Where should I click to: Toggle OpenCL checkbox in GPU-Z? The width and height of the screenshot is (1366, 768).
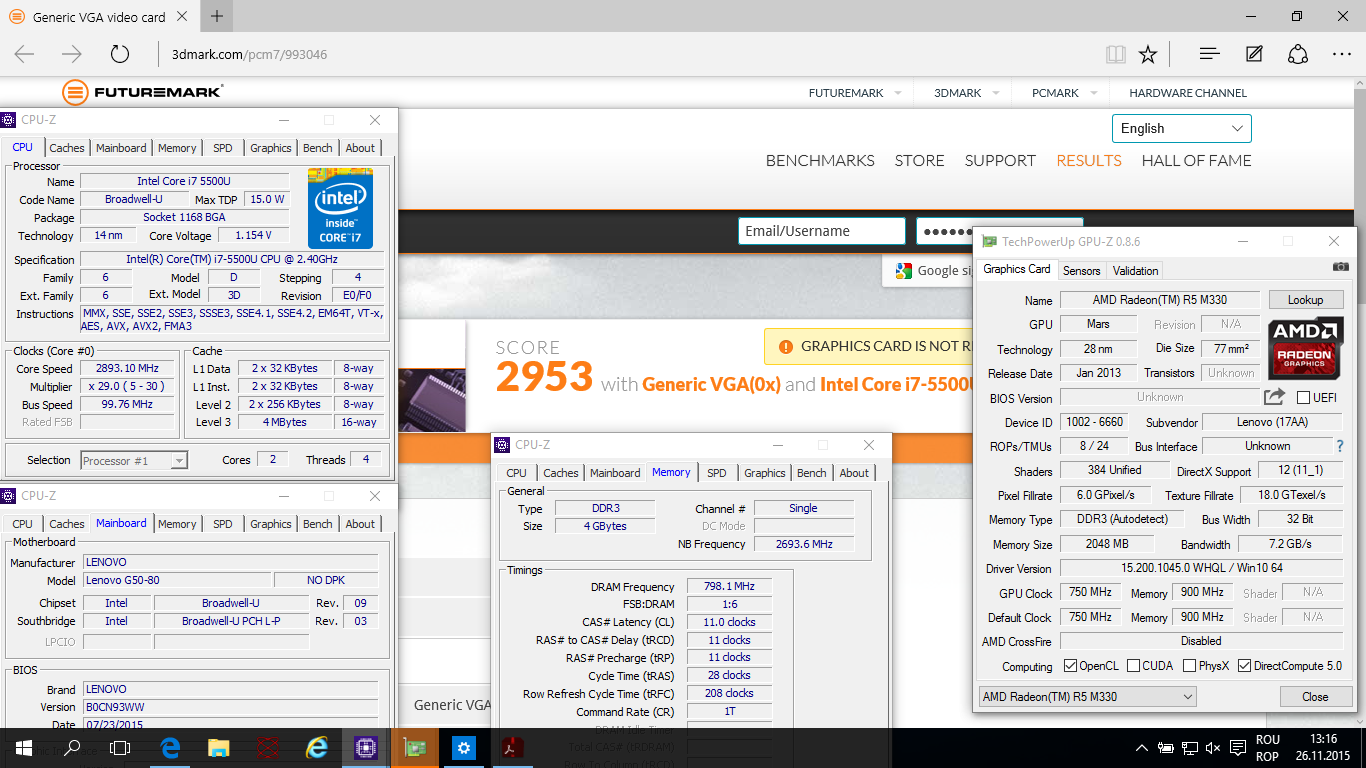[x=1071, y=666]
